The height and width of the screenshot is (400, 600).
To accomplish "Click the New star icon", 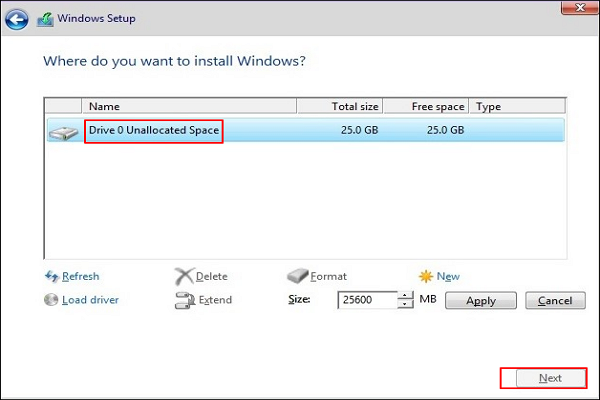I will pos(426,276).
